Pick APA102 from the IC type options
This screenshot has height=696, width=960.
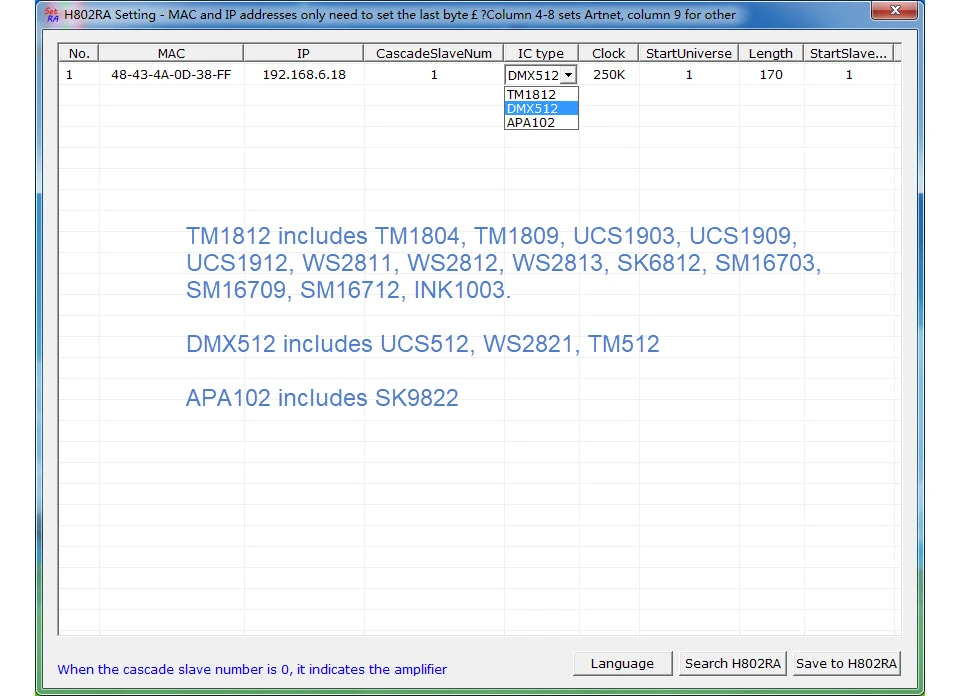point(541,122)
